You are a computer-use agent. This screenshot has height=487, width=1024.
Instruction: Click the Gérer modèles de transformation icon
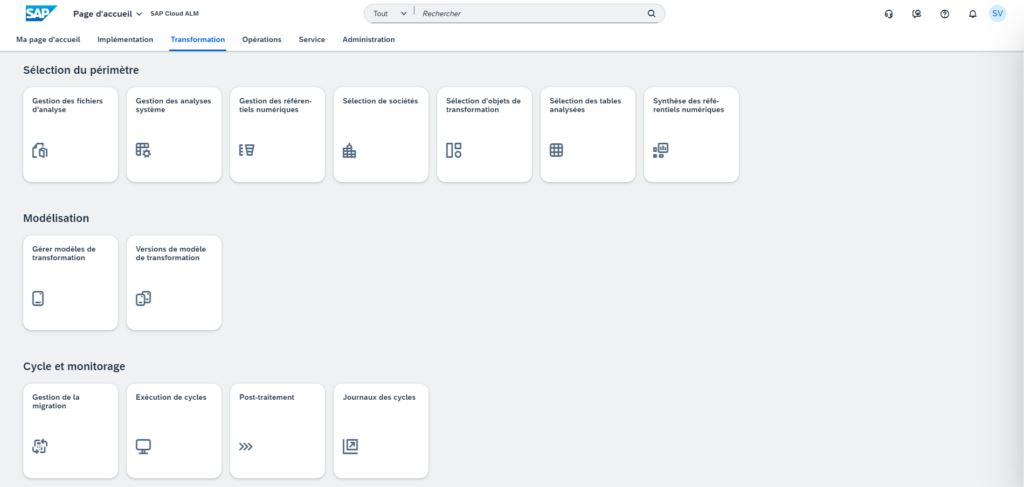[x=38, y=299]
